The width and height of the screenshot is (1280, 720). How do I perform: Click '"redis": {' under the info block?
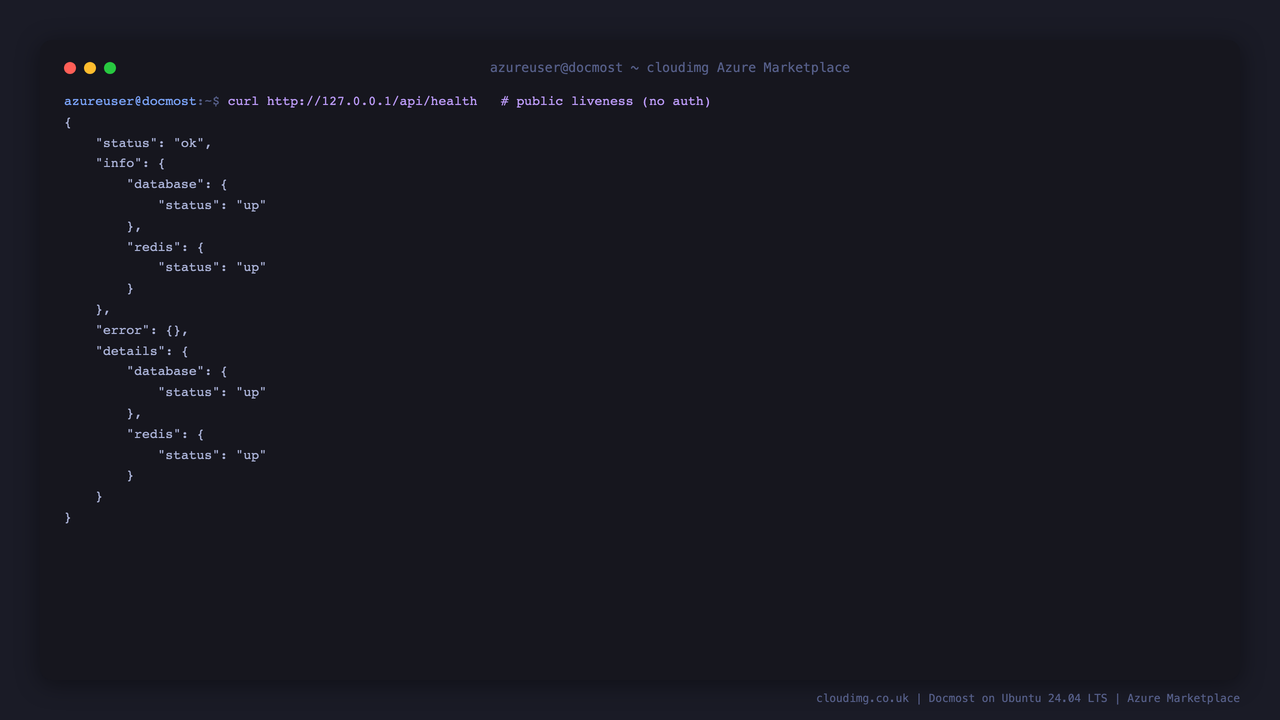165,247
